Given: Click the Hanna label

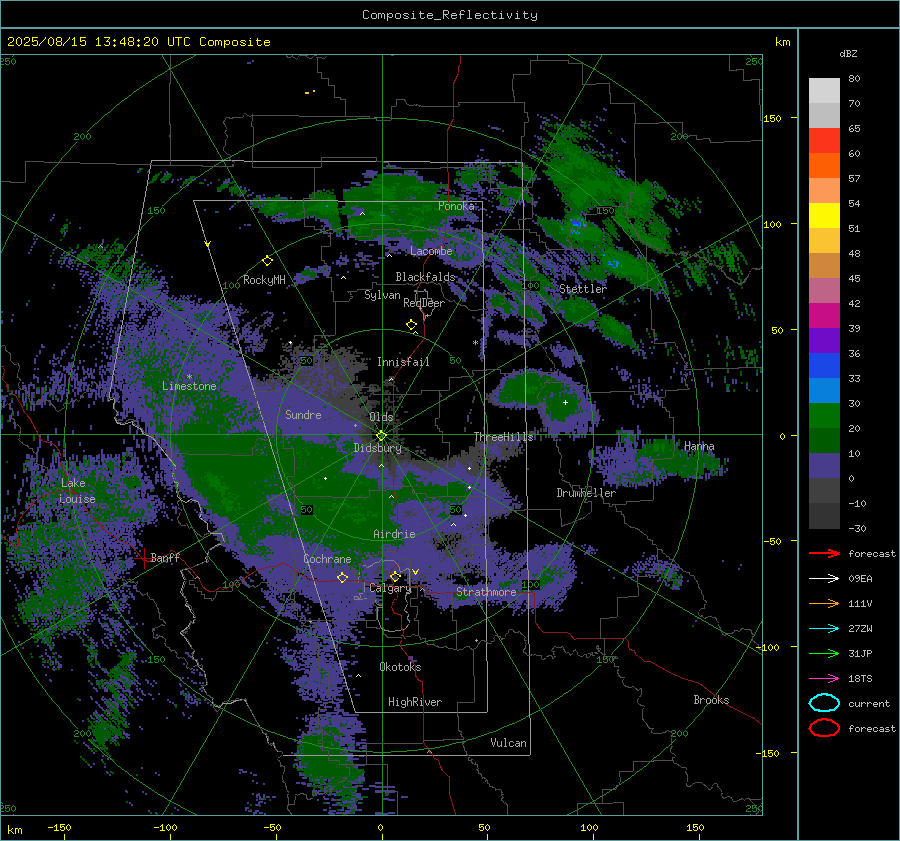Looking at the screenshot, I should [x=699, y=446].
